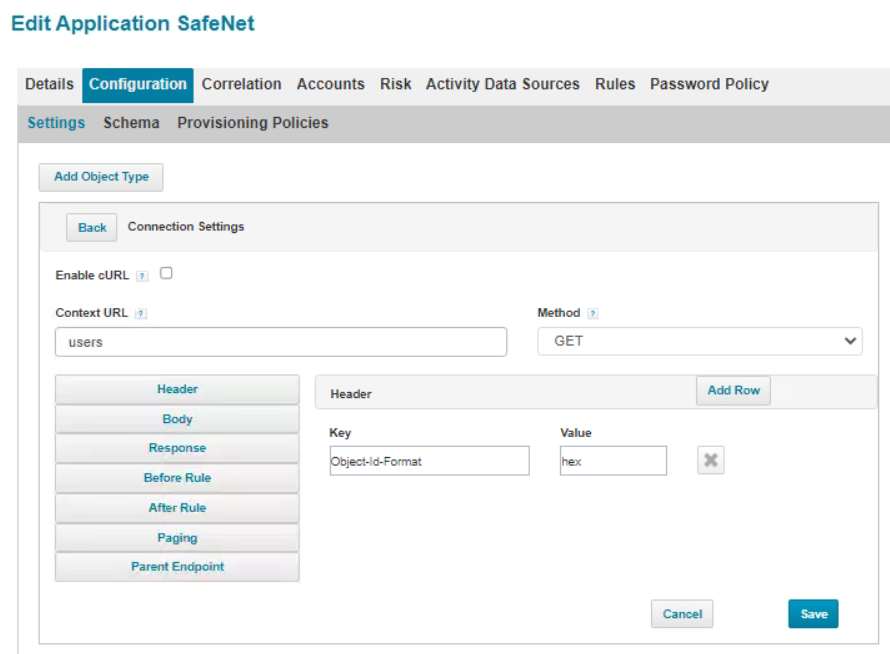Open the Method dropdown showing GET
This screenshot has width=890, height=654.
pos(700,341)
